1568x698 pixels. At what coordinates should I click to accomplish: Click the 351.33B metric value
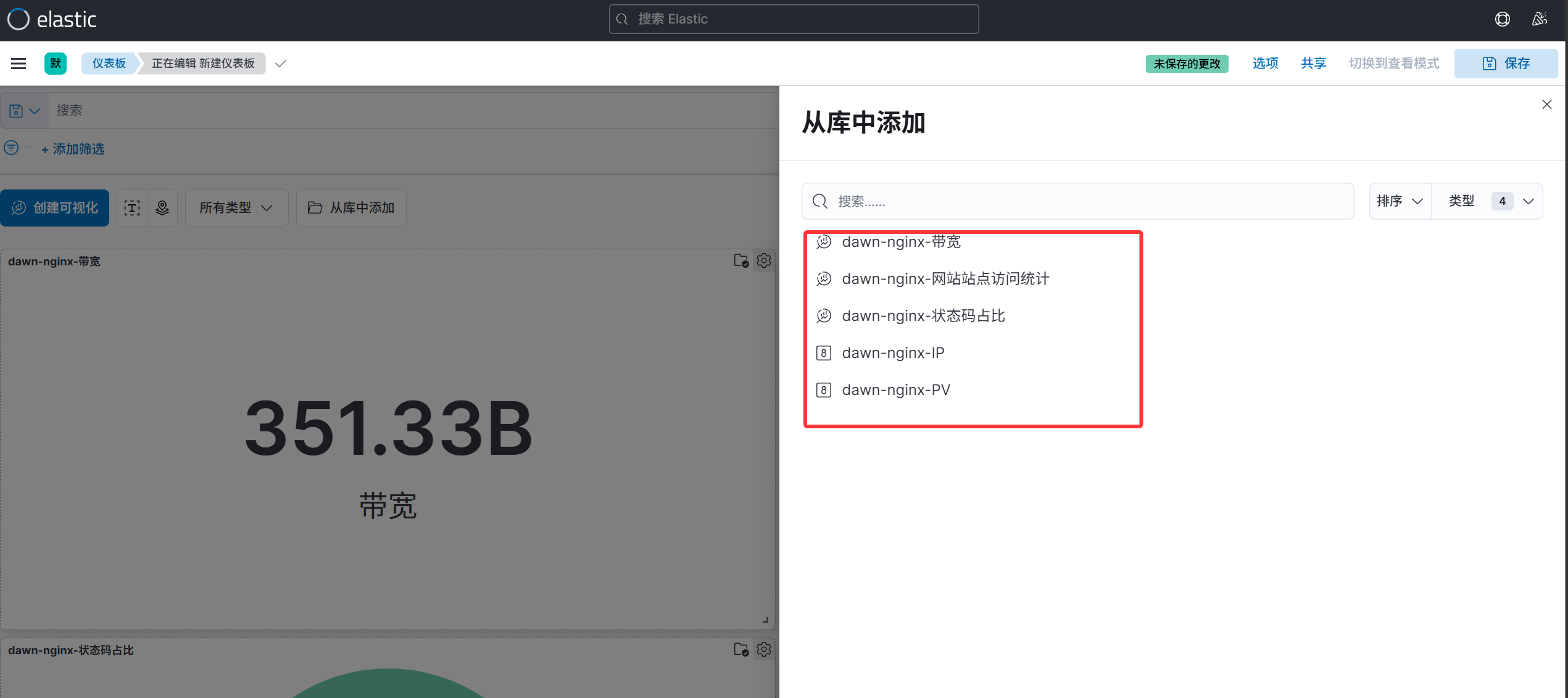388,428
